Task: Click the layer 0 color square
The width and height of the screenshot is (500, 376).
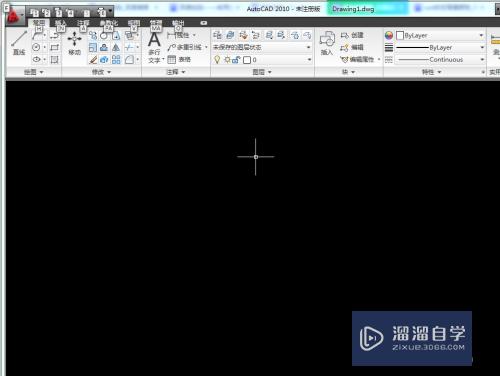Action: (247, 60)
